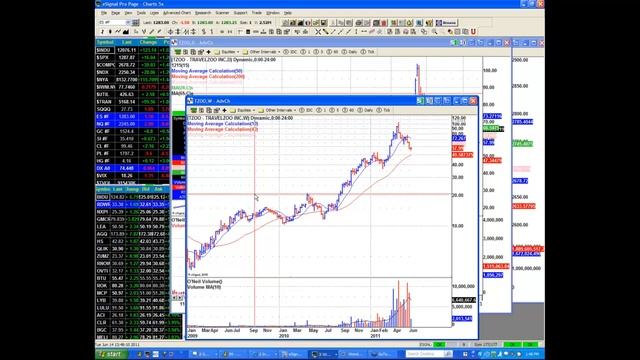This screenshot has width=640, height=360.
Task: Open the Trade menu
Action: 257,13
